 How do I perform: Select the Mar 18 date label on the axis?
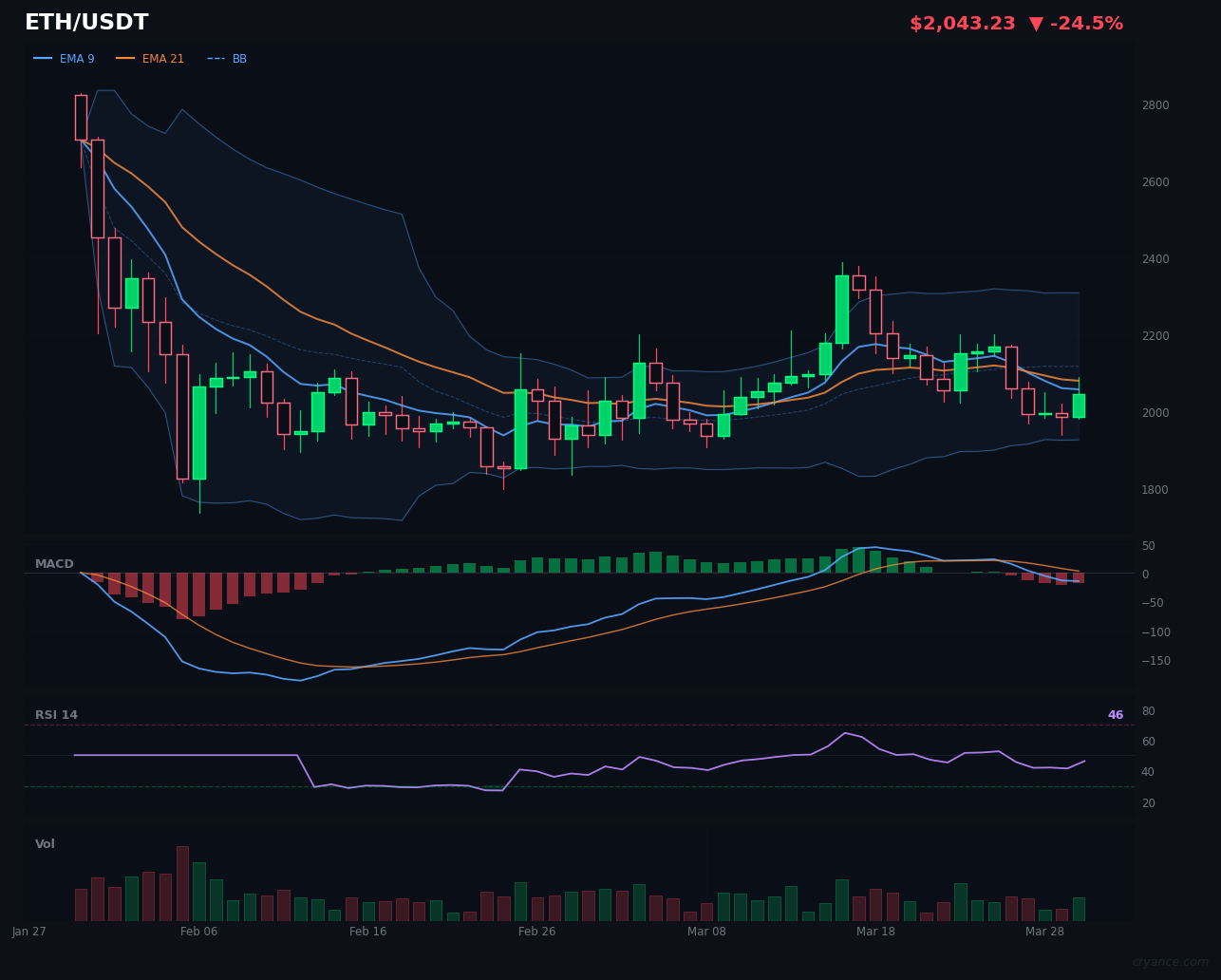(x=875, y=932)
